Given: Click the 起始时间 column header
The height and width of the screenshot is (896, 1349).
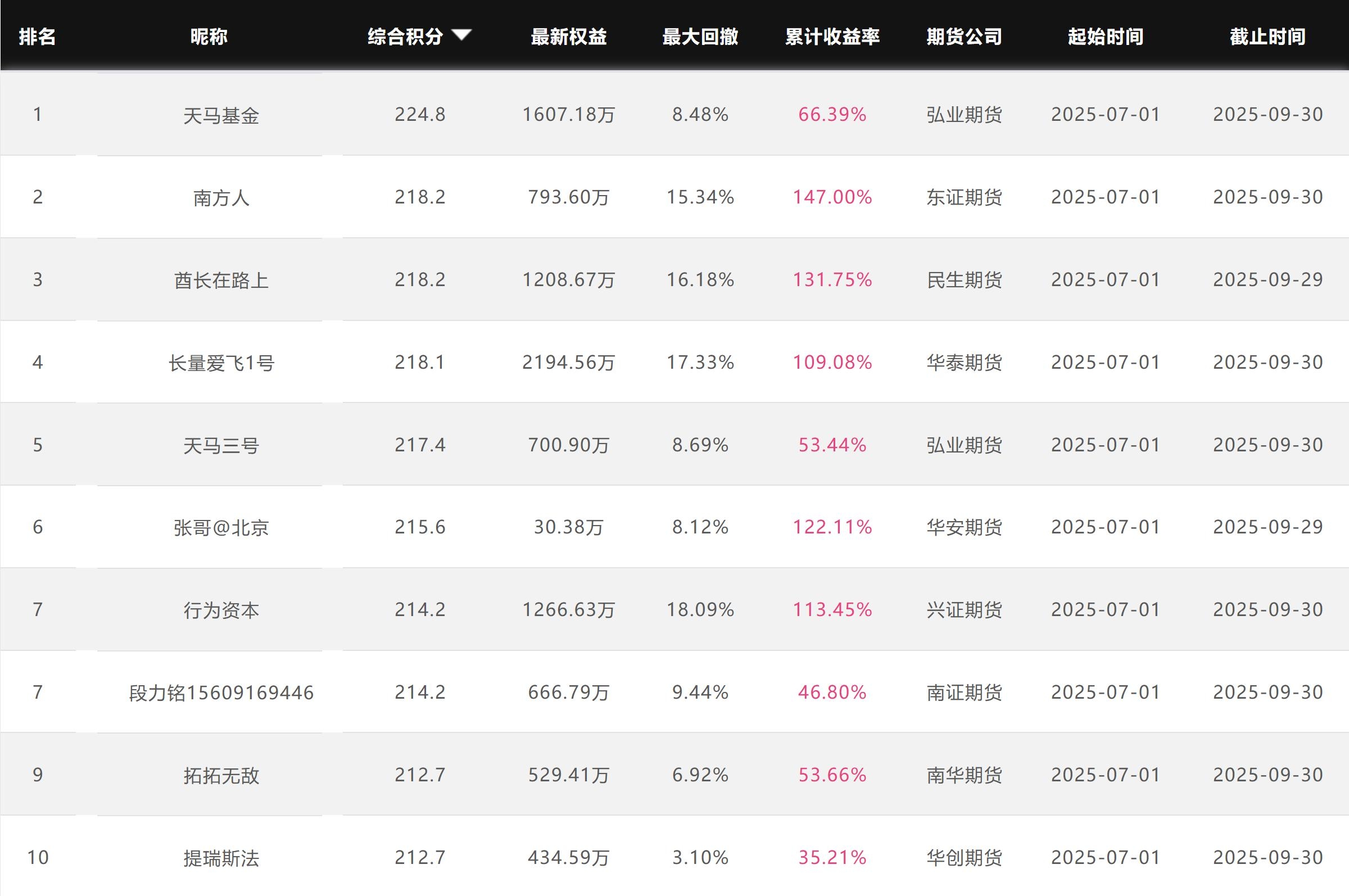Looking at the screenshot, I should click(1105, 37).
